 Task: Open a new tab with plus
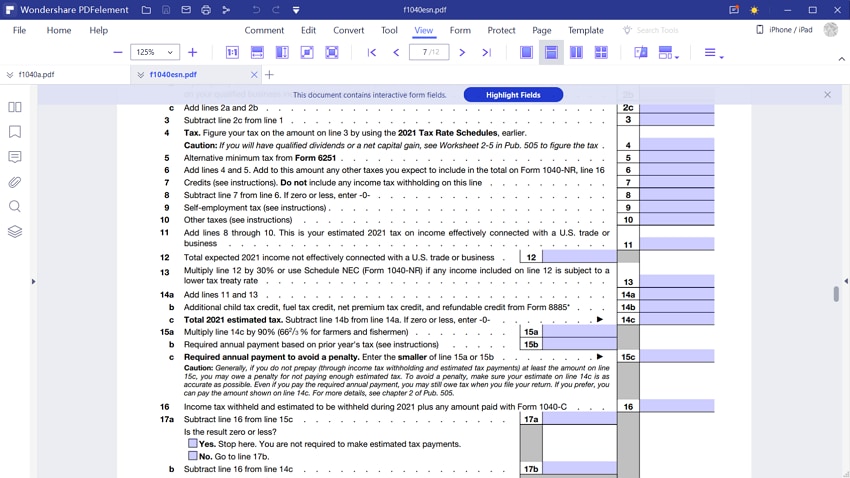tap(269, 75)
